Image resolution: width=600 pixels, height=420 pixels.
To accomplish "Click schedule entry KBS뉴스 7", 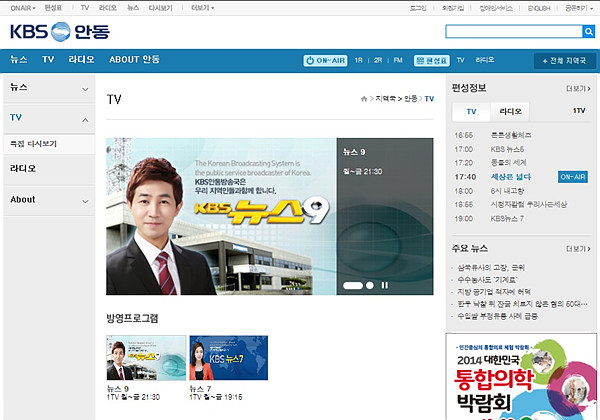I will pyautogui.click(x=507, y=218).
